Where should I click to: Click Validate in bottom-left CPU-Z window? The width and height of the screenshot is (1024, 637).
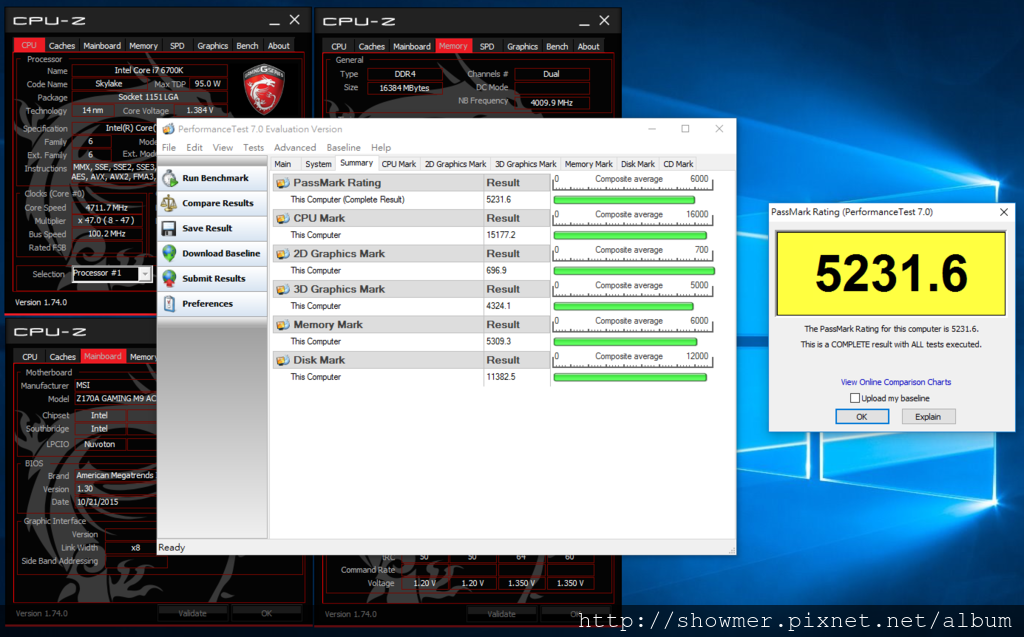(192, 613)
